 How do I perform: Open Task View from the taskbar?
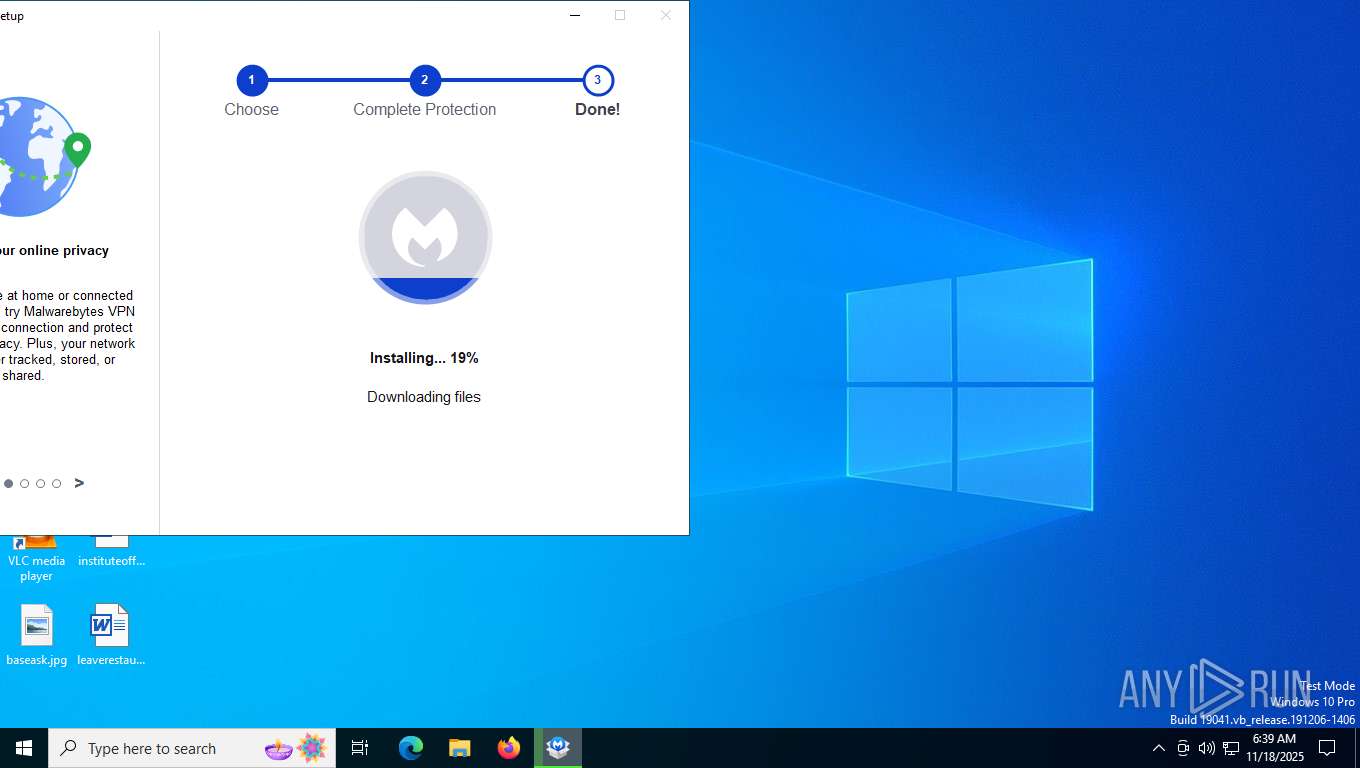(360, 748)
